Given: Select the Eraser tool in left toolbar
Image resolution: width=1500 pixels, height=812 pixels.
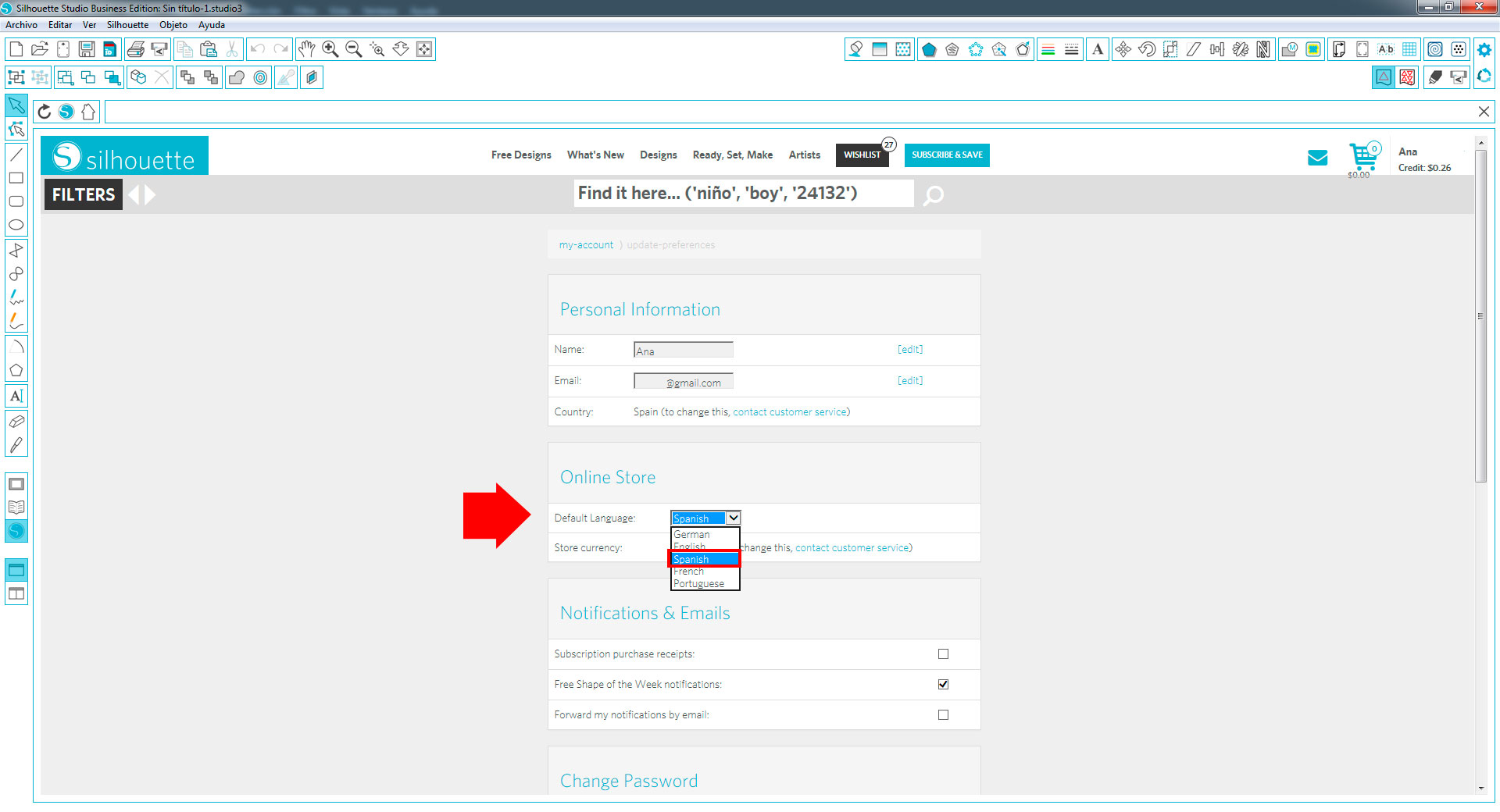Looking at the screenshot, I should (16, 422).
